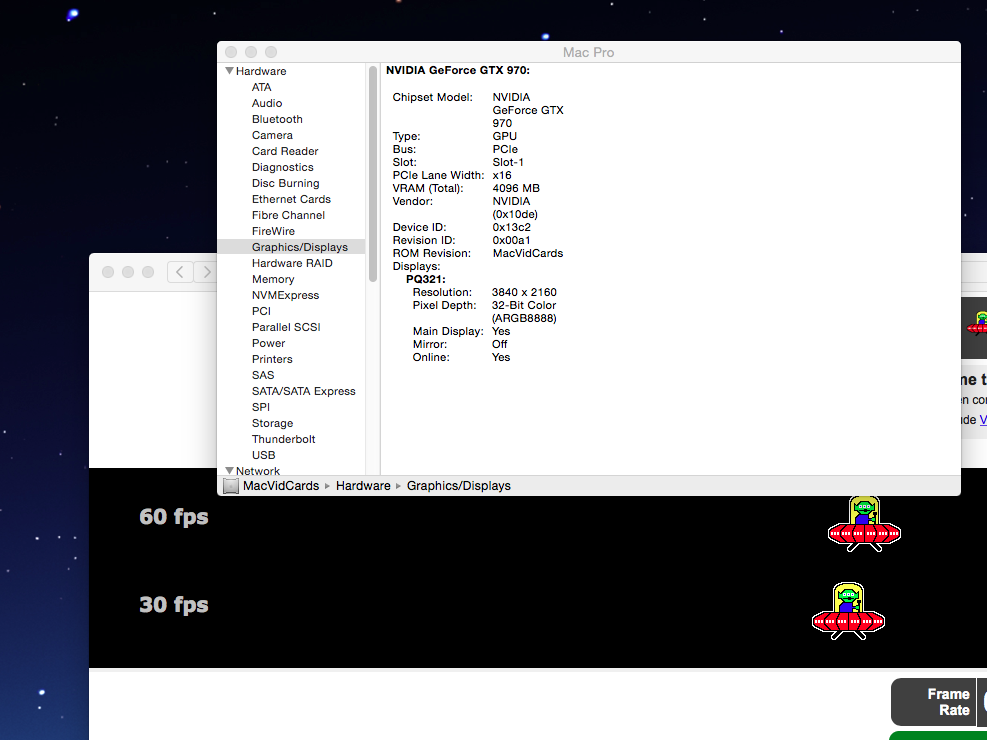Screen dimensions: 987x740
Task: Select Audio in the sidebar
Action: click(267, 103)
